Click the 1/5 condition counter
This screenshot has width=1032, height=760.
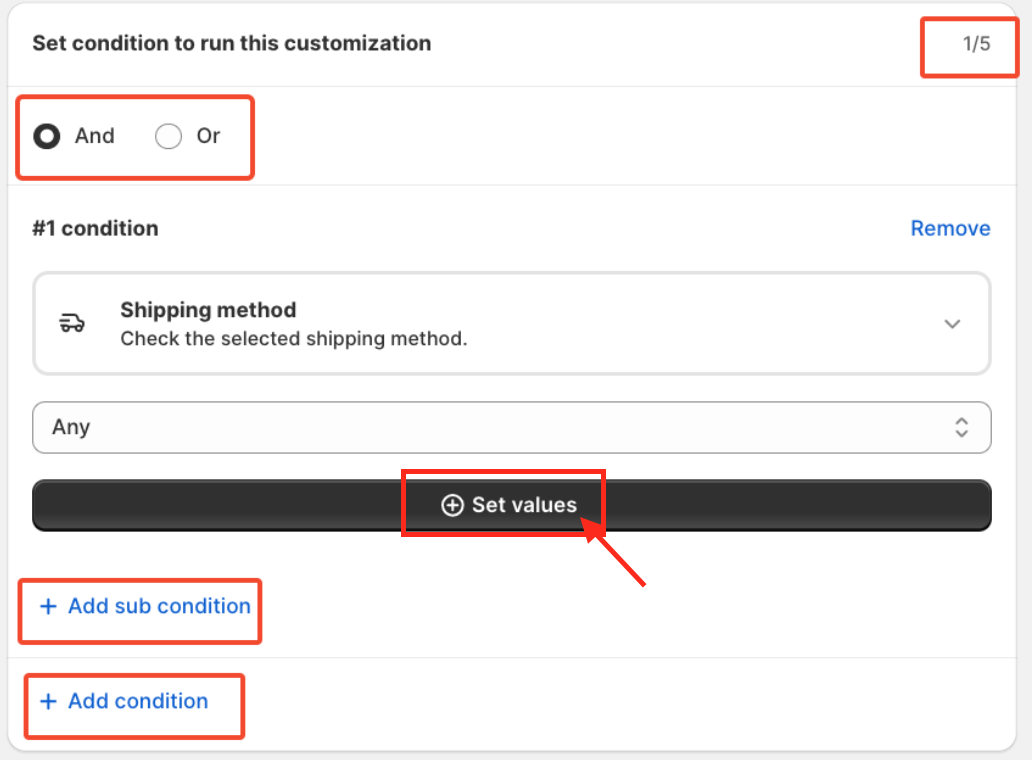tap(976, 44)
